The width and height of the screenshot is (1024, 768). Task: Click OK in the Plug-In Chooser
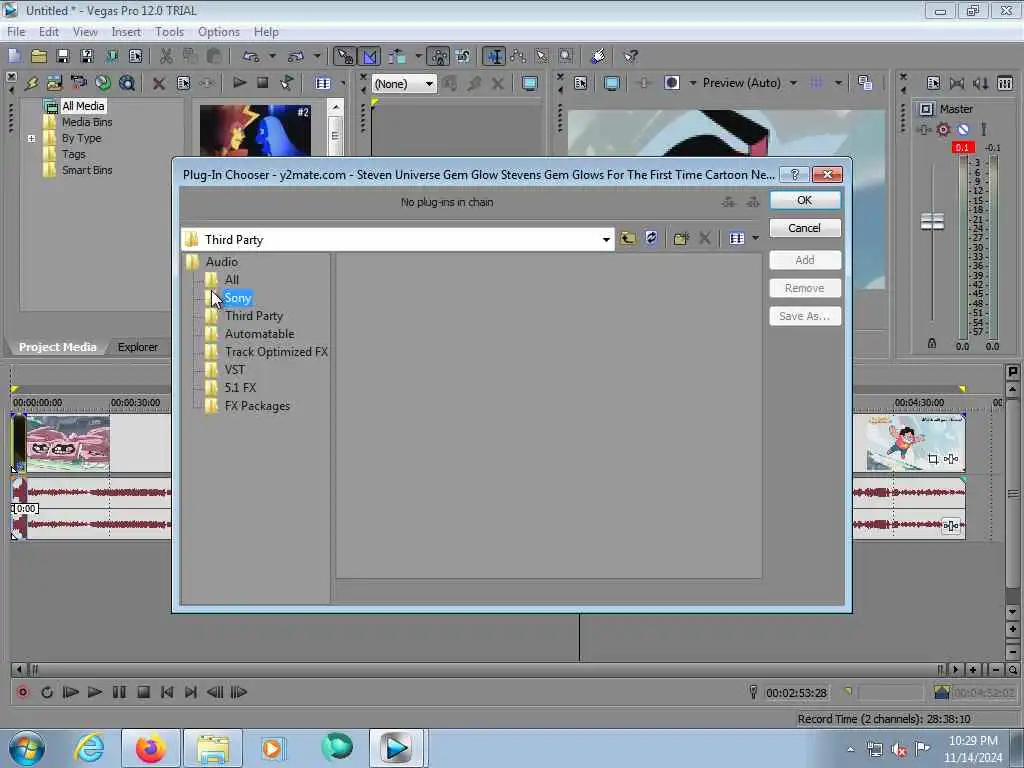(805, 200)
